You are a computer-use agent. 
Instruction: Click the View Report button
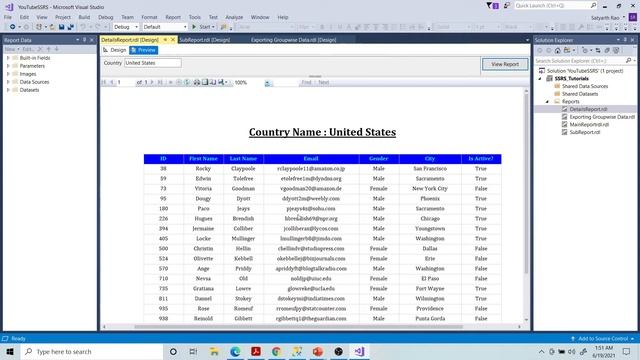505,64
